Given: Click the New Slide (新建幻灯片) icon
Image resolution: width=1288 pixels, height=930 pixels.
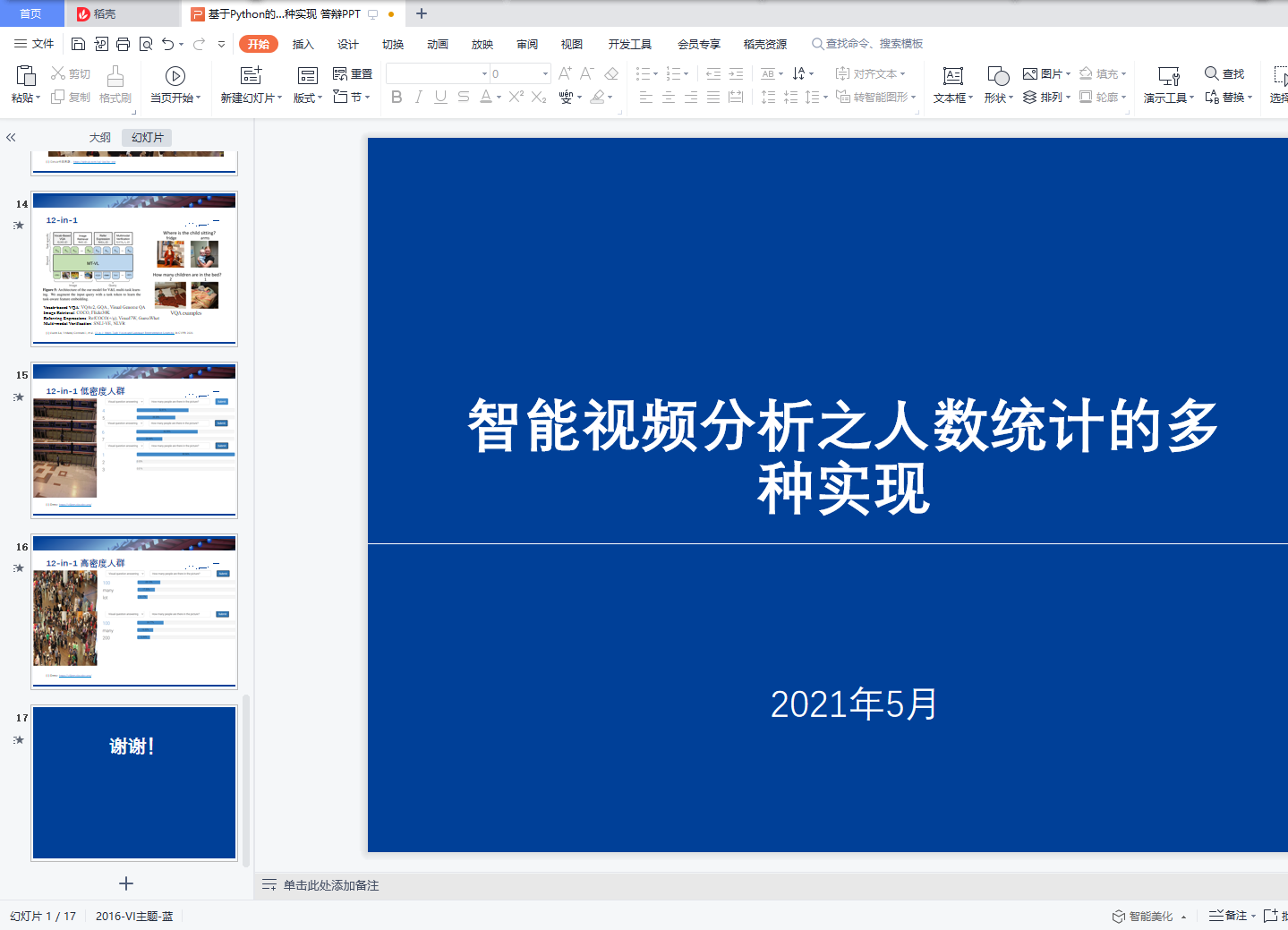Looking at the screenshot, I should (x=252, y=76).
